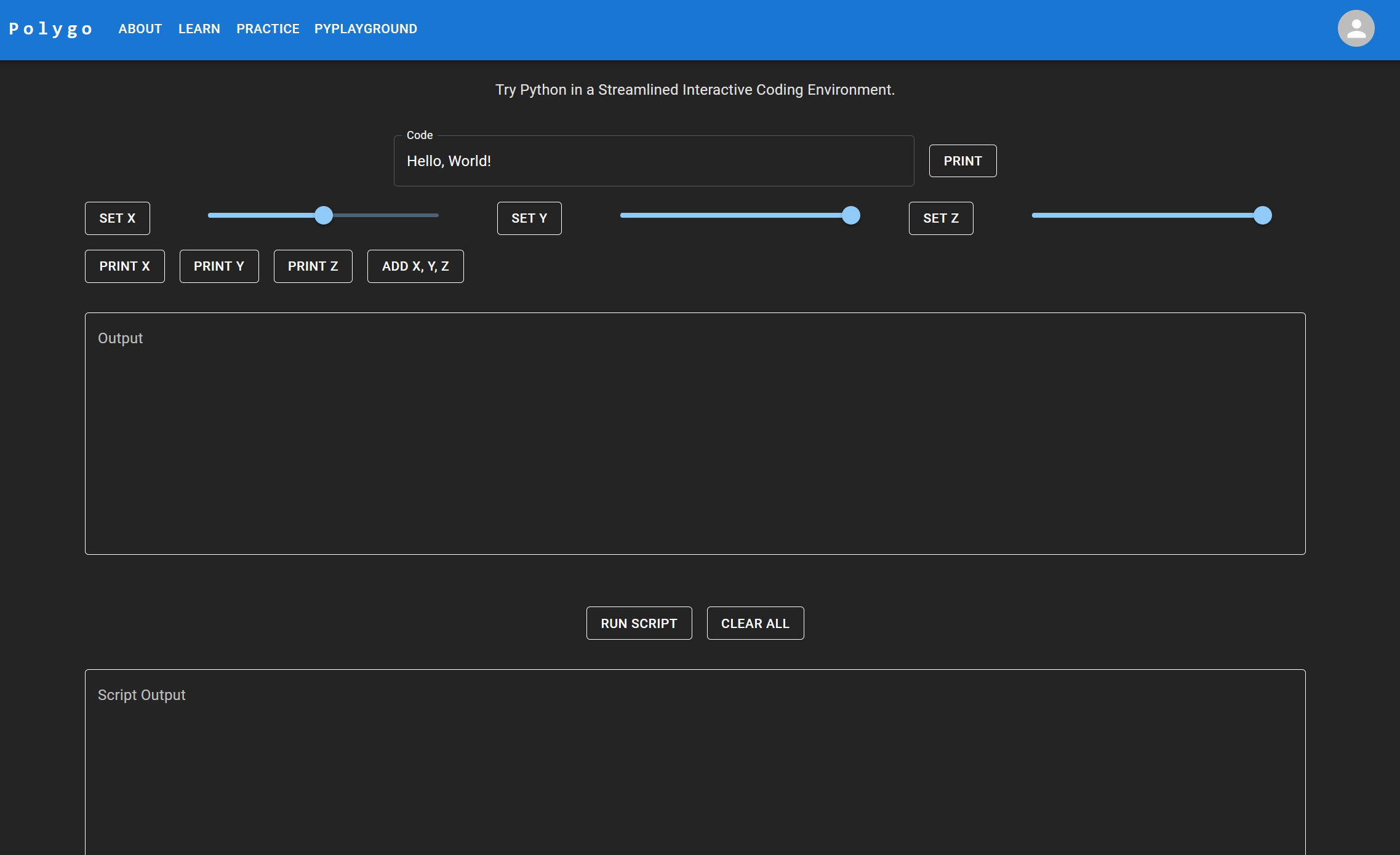Screen dimensions: 1400x855
Task: Go to the Learn page
Action: (199, 29)
